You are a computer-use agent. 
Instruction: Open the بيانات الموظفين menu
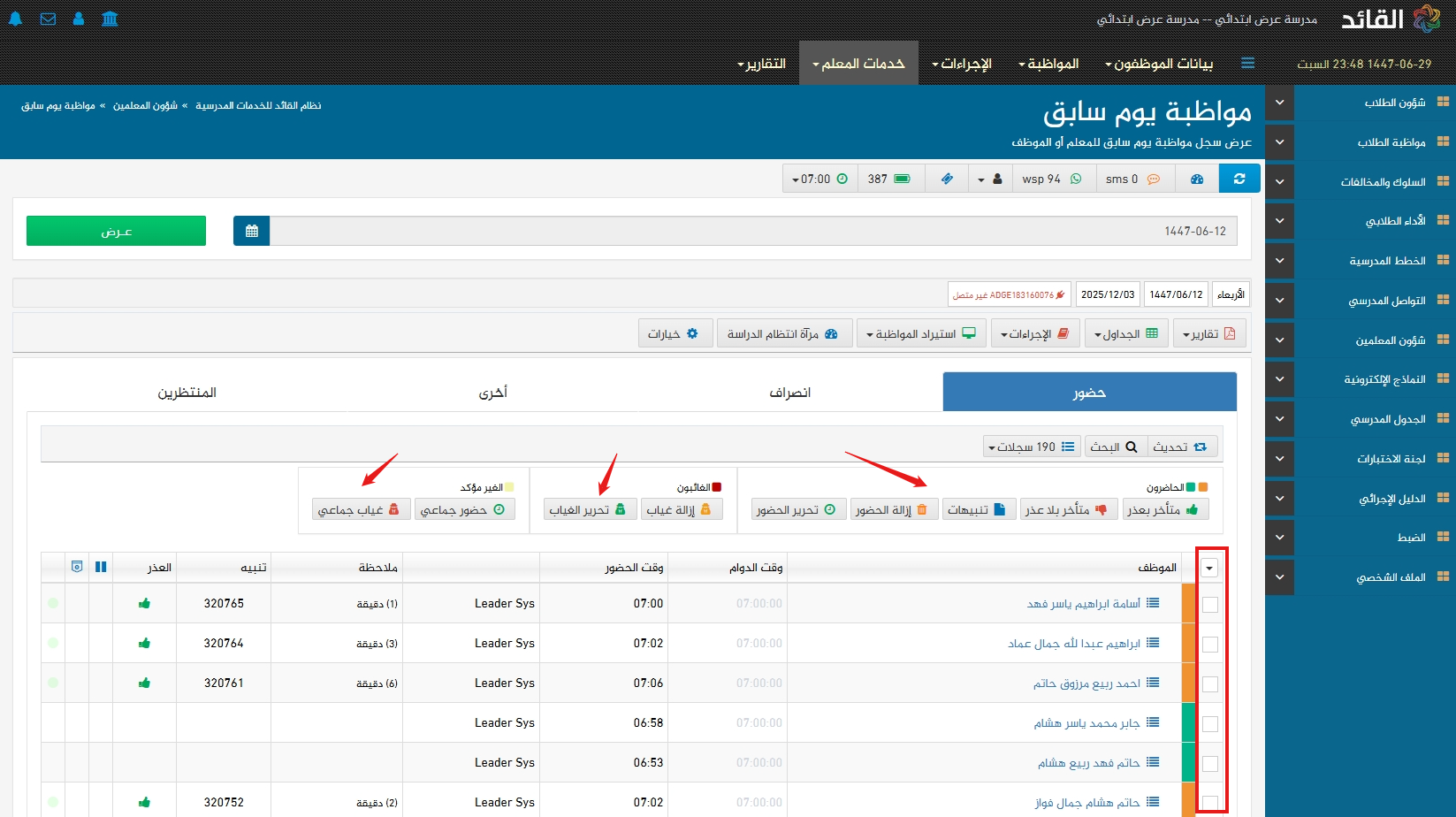(1158, 64)
